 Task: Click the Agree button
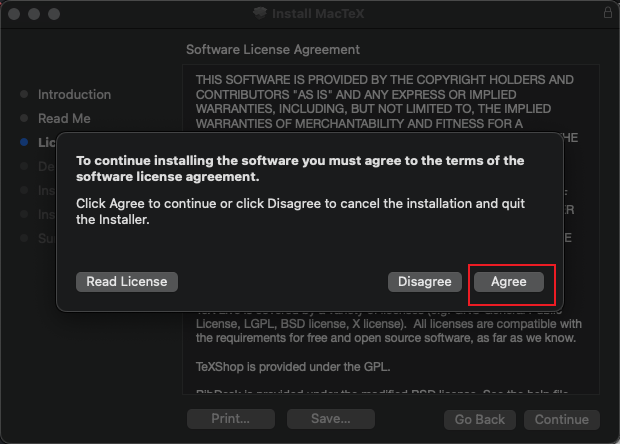click(x=508, y=282)
